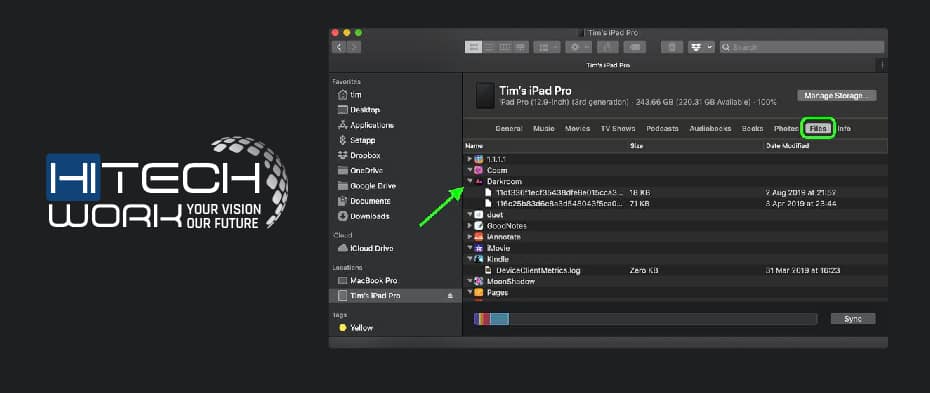This screenshot has width=930, height=393.
Task: Click the iMovie app icon in the list
Action: click(479, 248)
